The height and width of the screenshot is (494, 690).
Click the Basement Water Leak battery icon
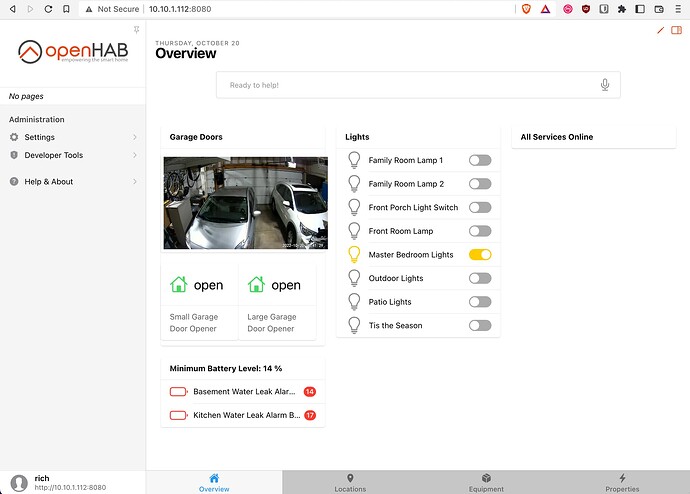coord(178,391)
